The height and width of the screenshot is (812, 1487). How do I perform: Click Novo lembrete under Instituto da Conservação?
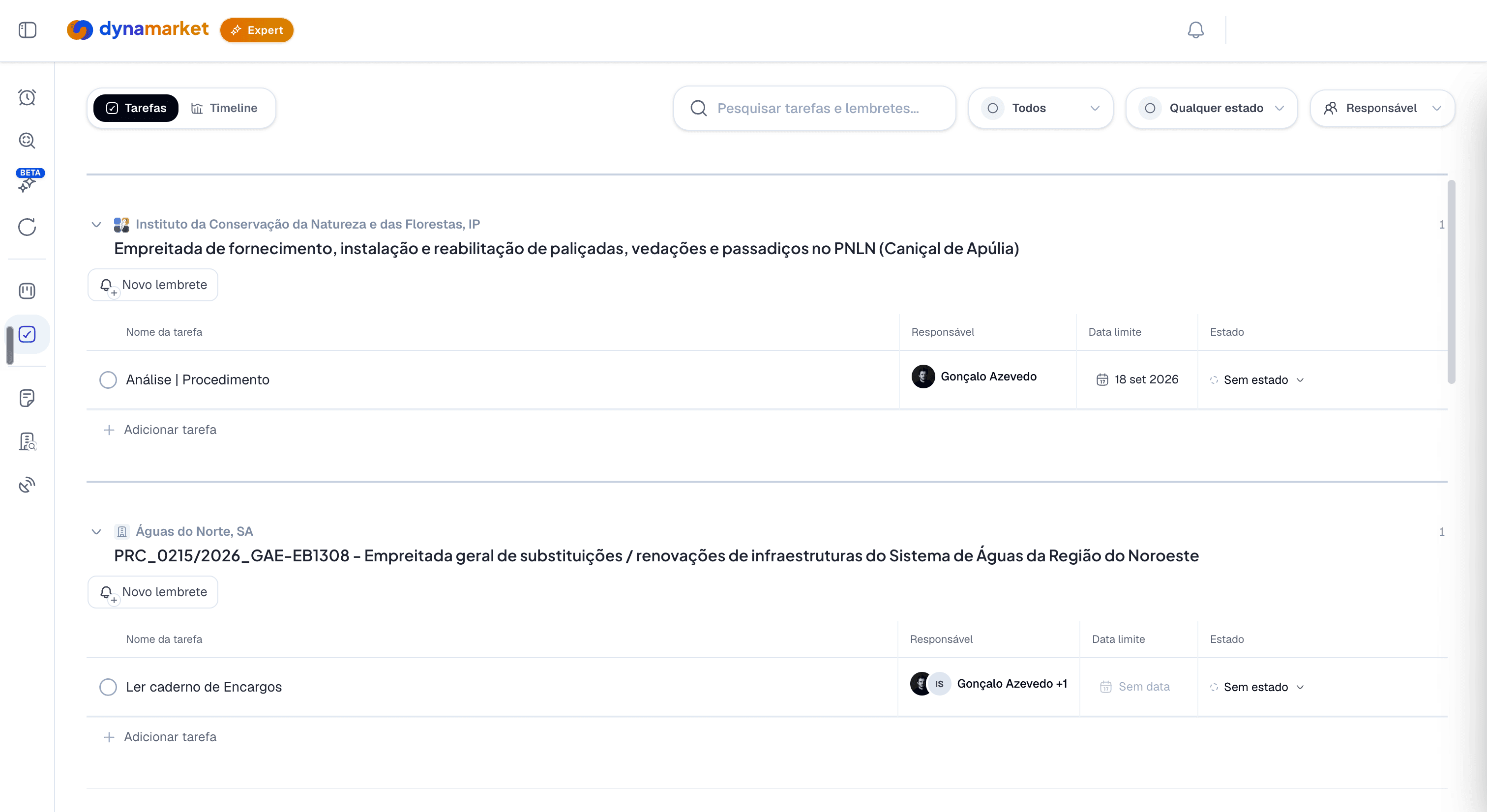click(153, 285)
